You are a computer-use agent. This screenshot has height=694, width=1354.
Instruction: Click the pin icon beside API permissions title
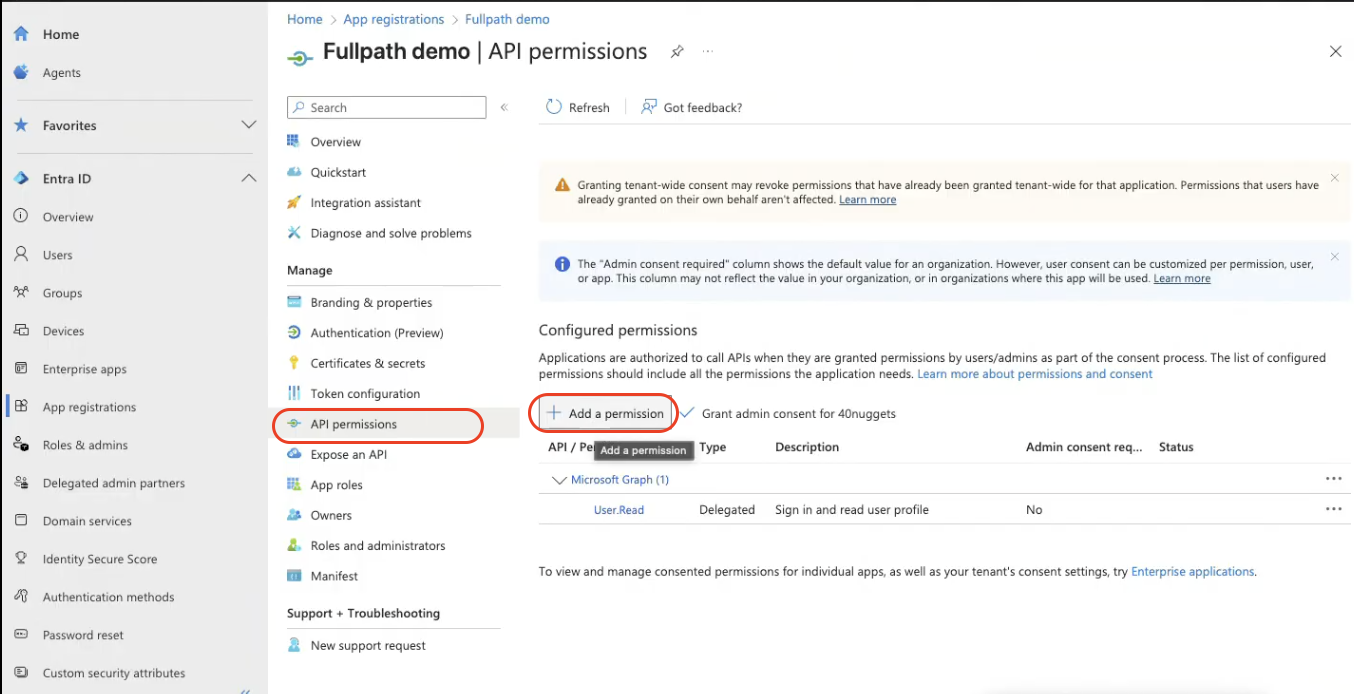(677, 52)
